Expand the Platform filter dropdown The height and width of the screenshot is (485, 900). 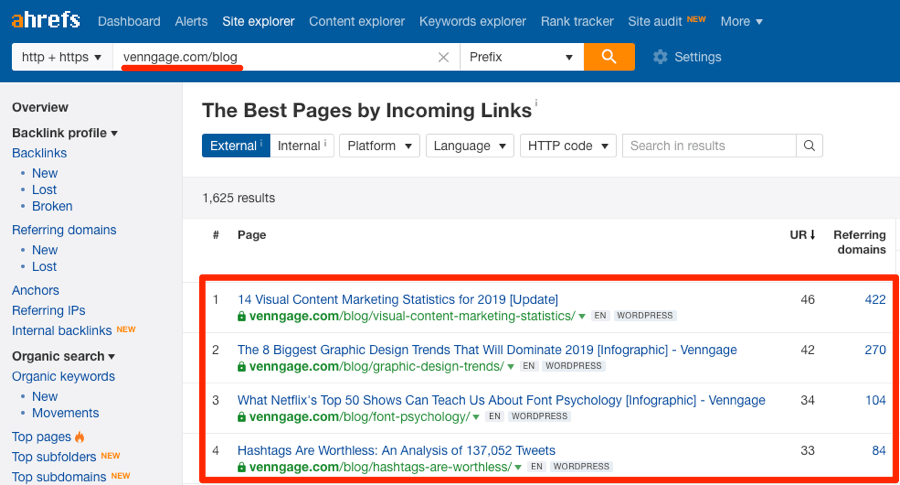point(379,146)
